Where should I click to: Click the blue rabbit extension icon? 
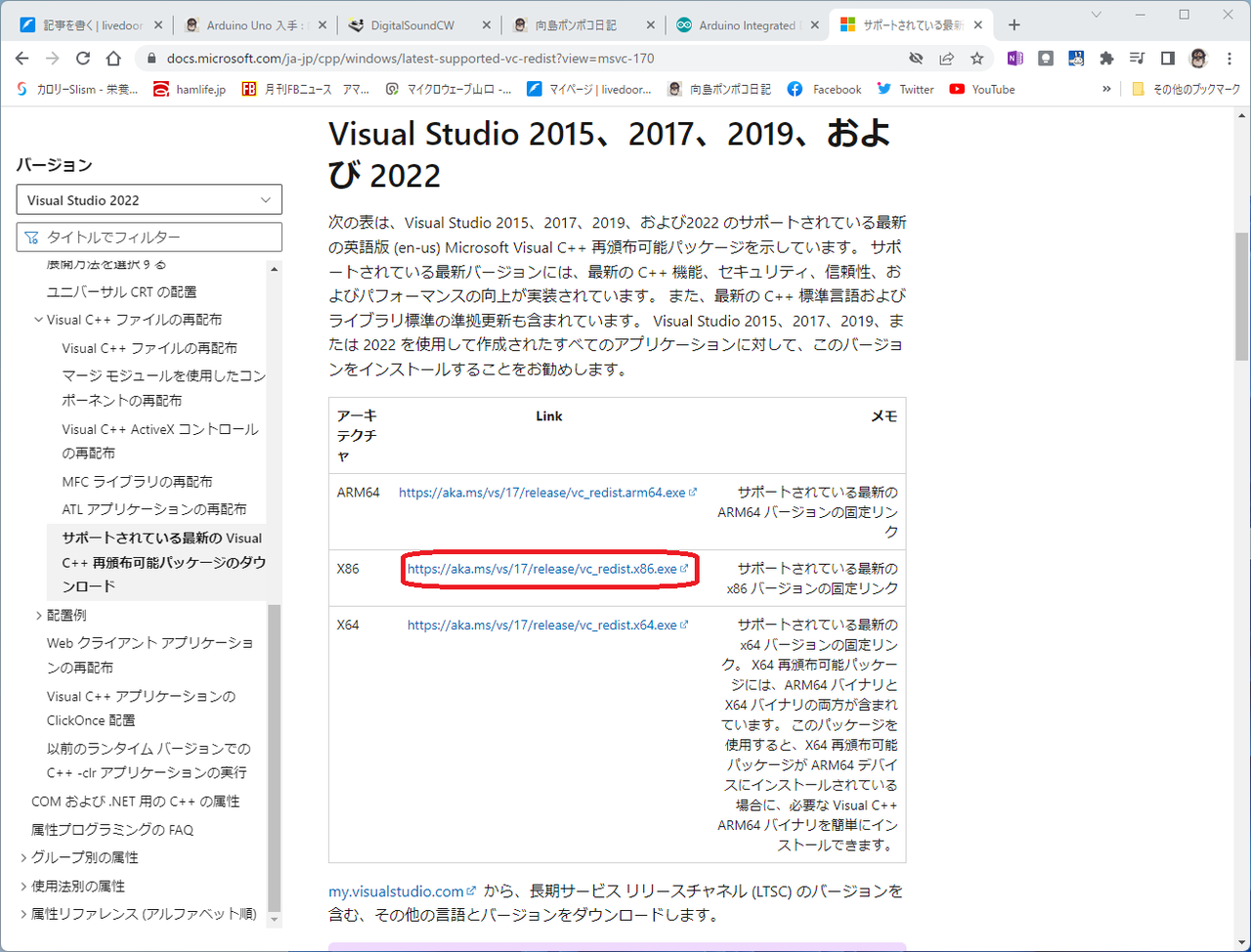pyautogui.click(x=1076, y=59)
